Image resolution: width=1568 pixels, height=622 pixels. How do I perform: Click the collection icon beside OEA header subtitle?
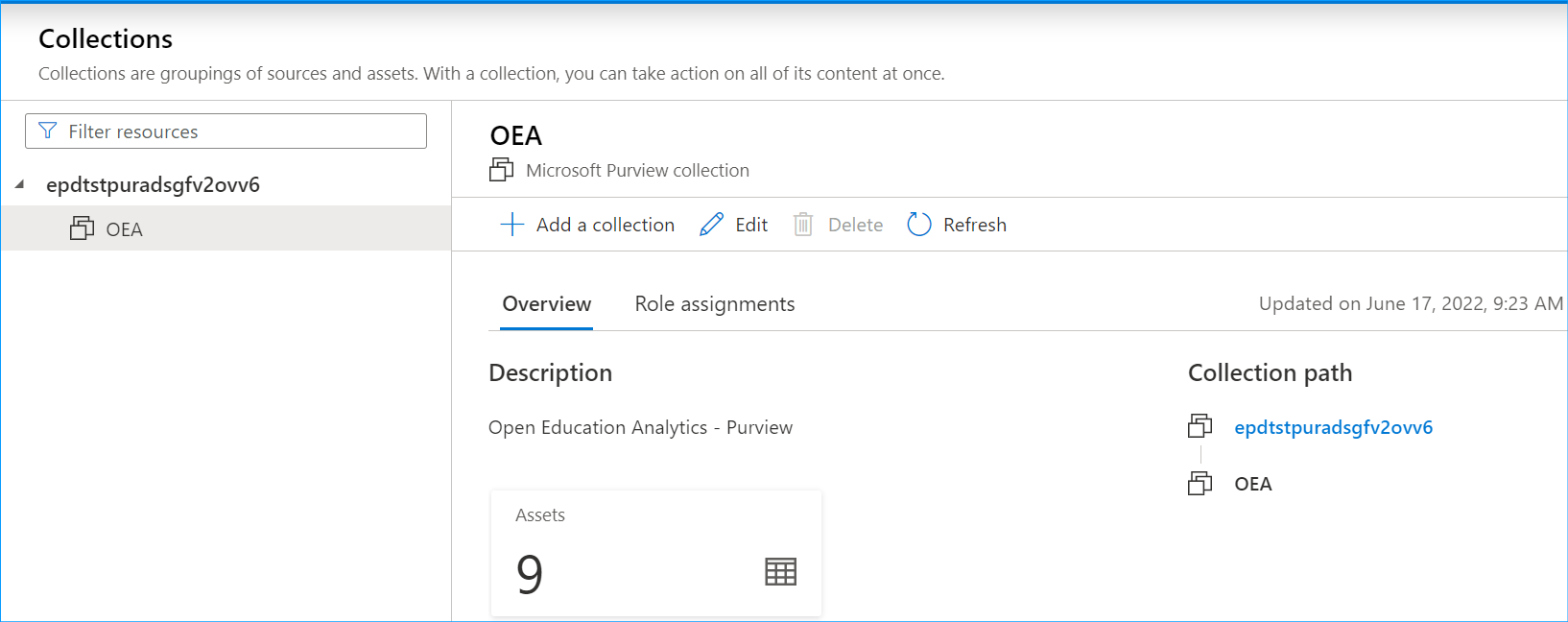(x=501, y=170)
